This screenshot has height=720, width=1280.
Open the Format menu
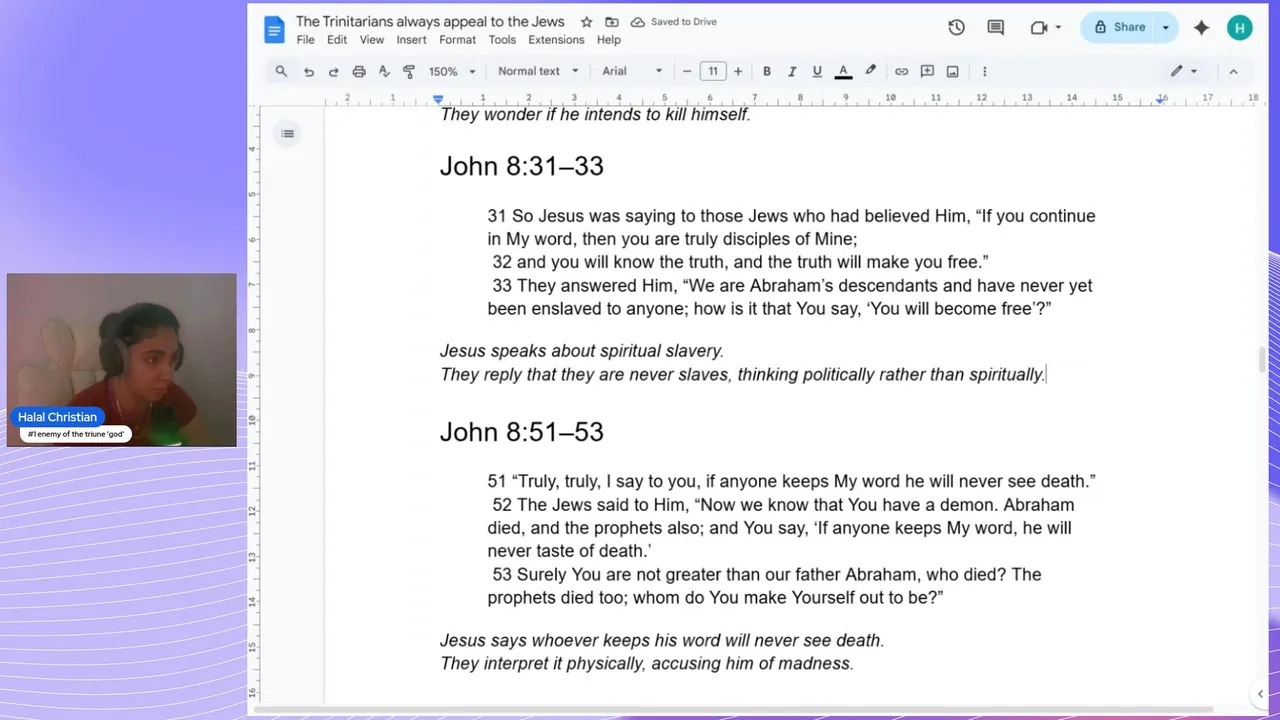click(x=457, y=40)
